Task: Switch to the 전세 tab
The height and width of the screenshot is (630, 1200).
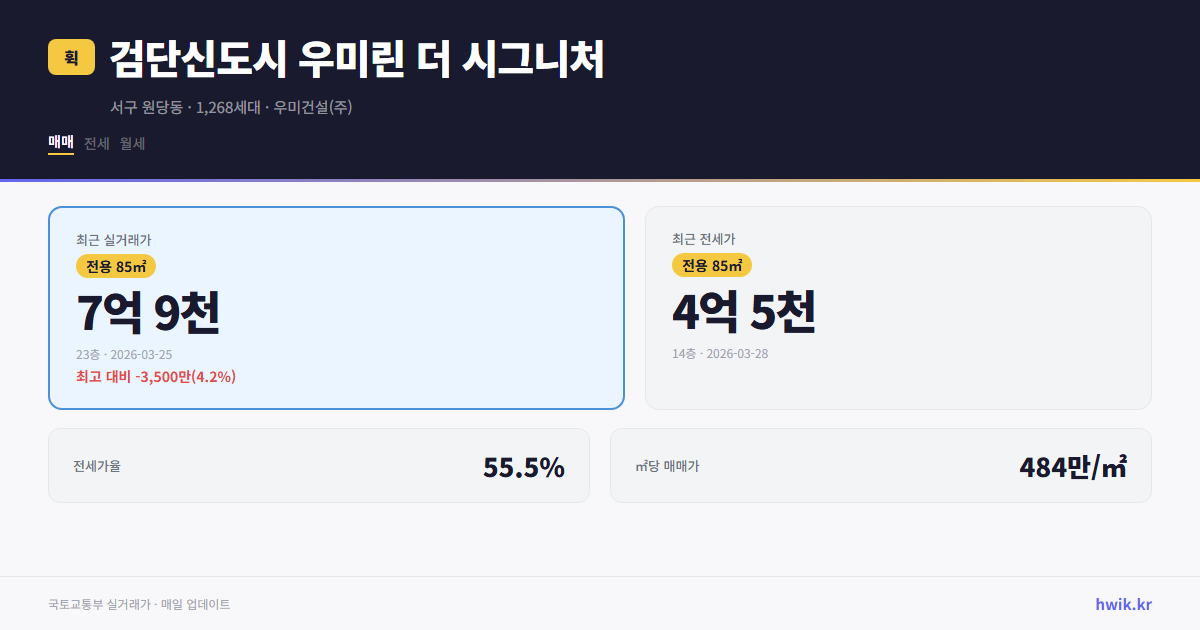Action: tap(95, 143)
